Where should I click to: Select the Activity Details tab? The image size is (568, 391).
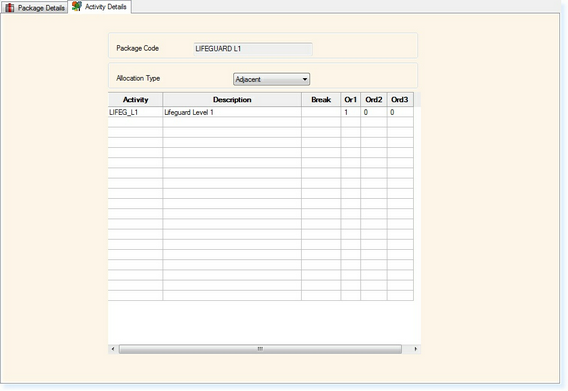pos(100,7)
